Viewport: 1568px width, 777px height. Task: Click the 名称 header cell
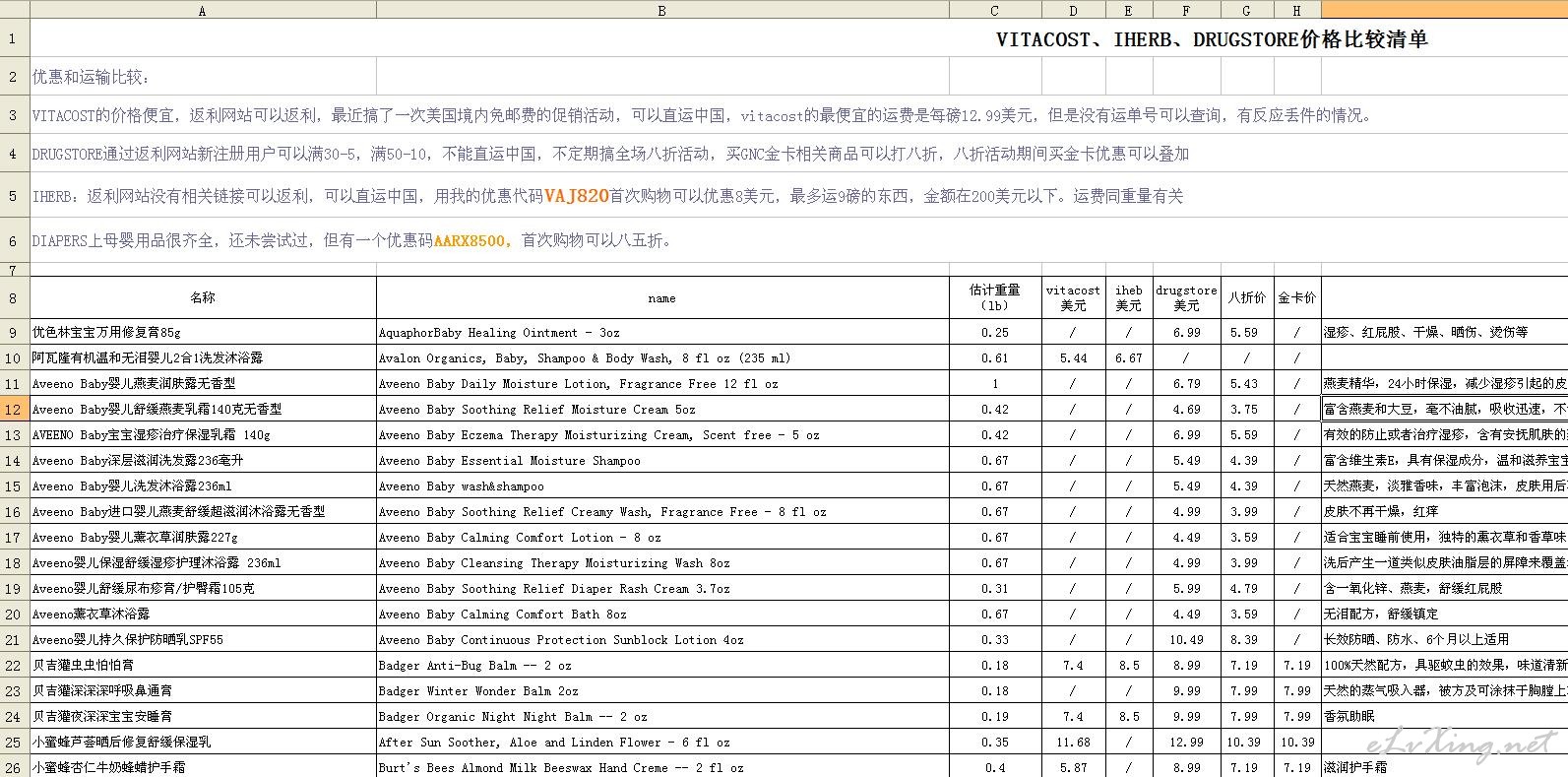[203, 297]
